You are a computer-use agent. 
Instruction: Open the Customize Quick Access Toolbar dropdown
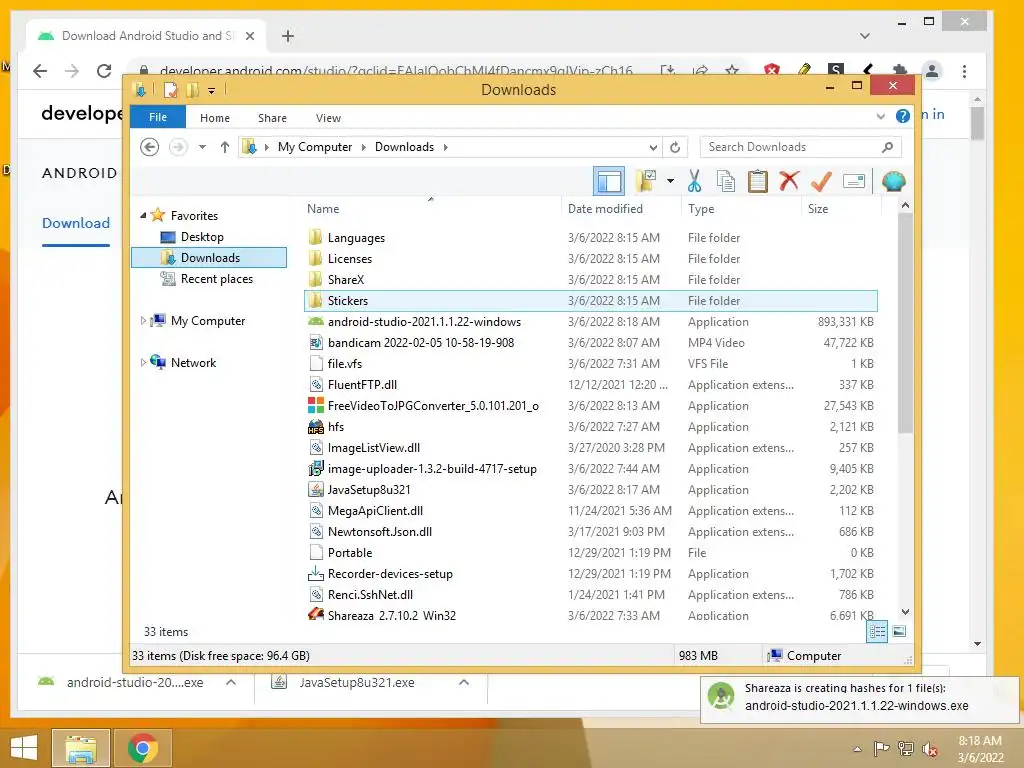click(211, 91)
